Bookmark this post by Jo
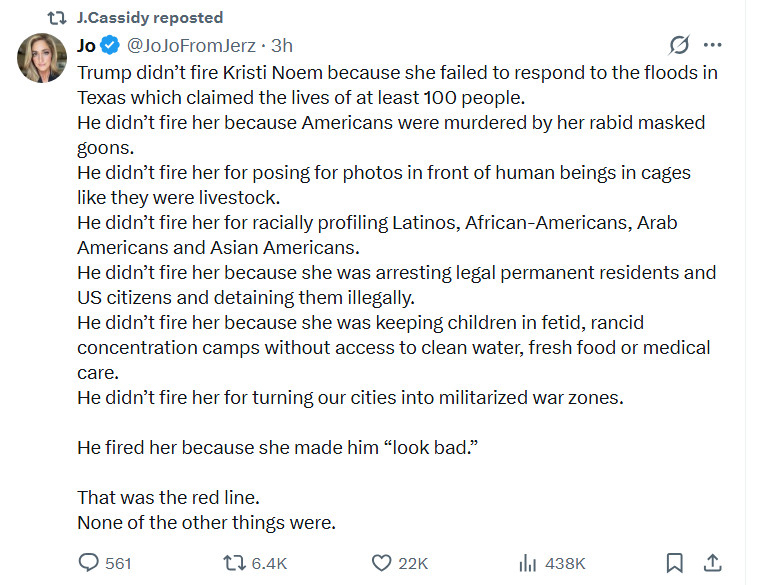The height and width of the screenshot is (585, 762). (675, 563)
